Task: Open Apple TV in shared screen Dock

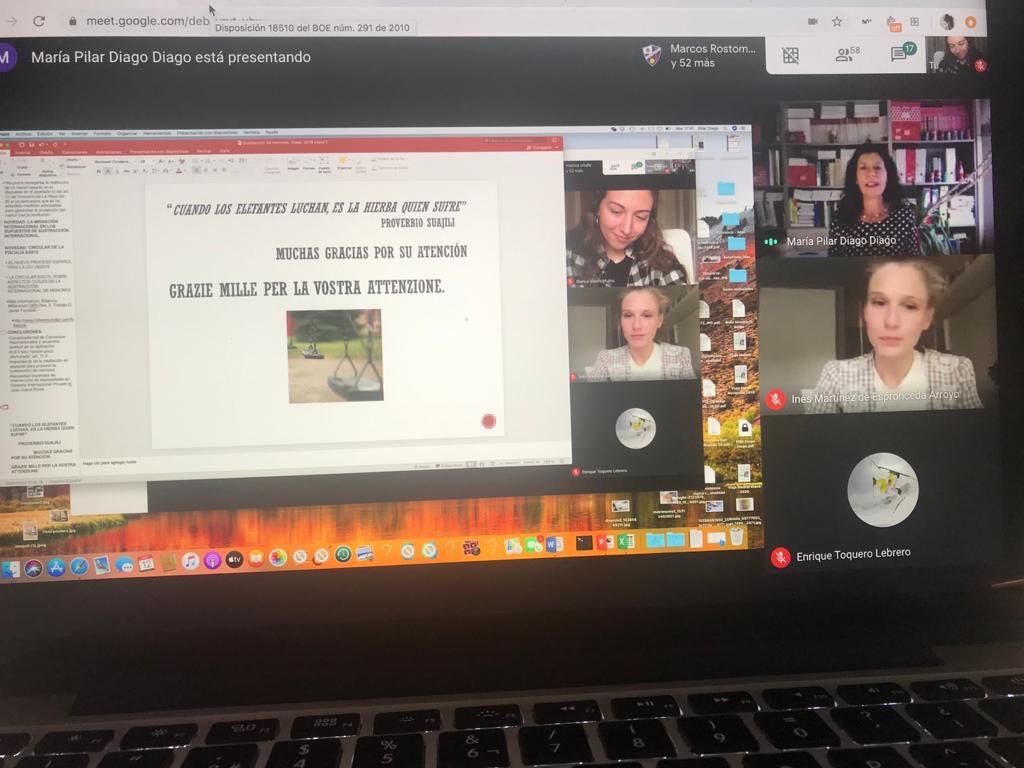Action: click(234, 560)
